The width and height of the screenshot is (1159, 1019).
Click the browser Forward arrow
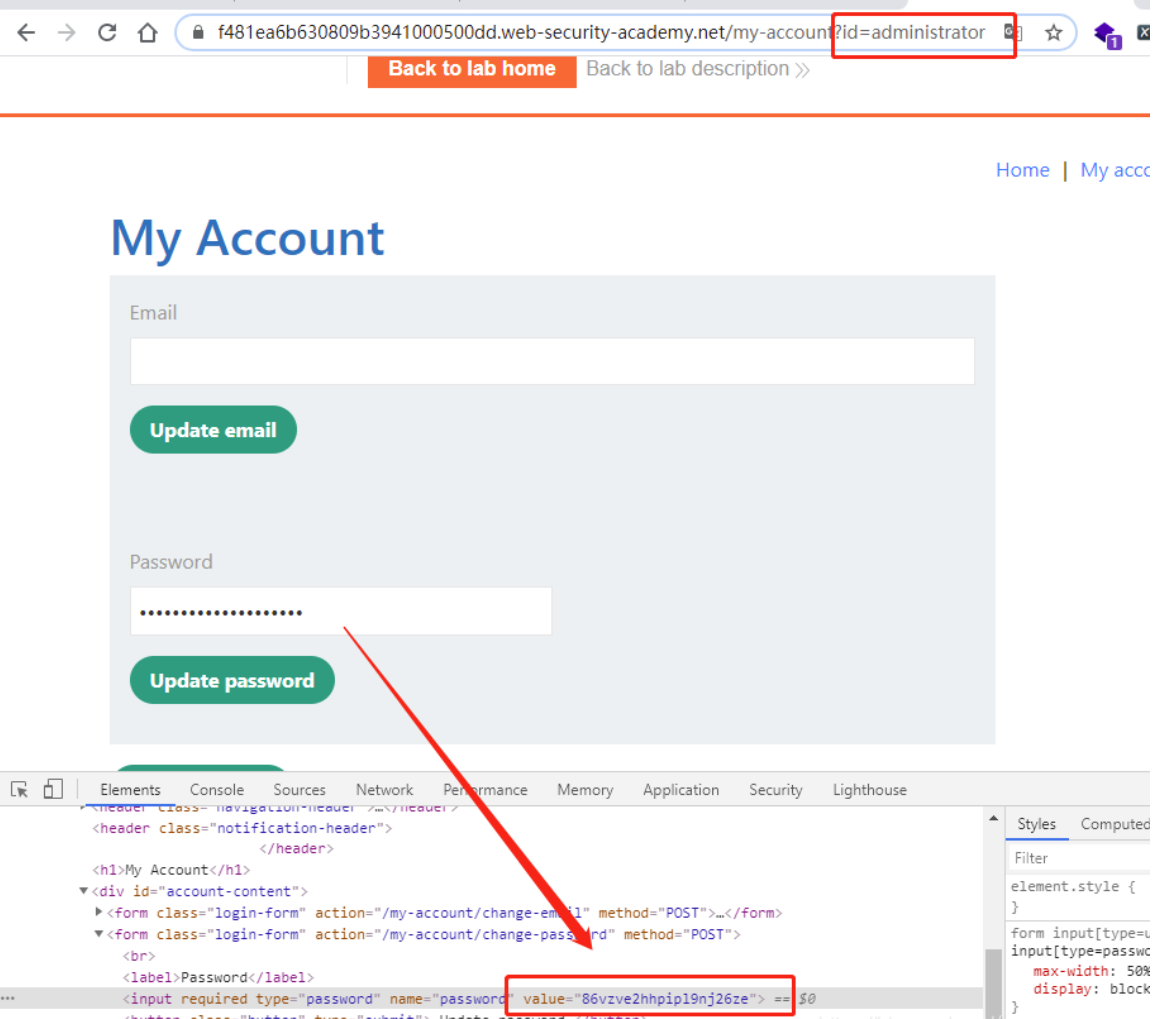(67, 33)
